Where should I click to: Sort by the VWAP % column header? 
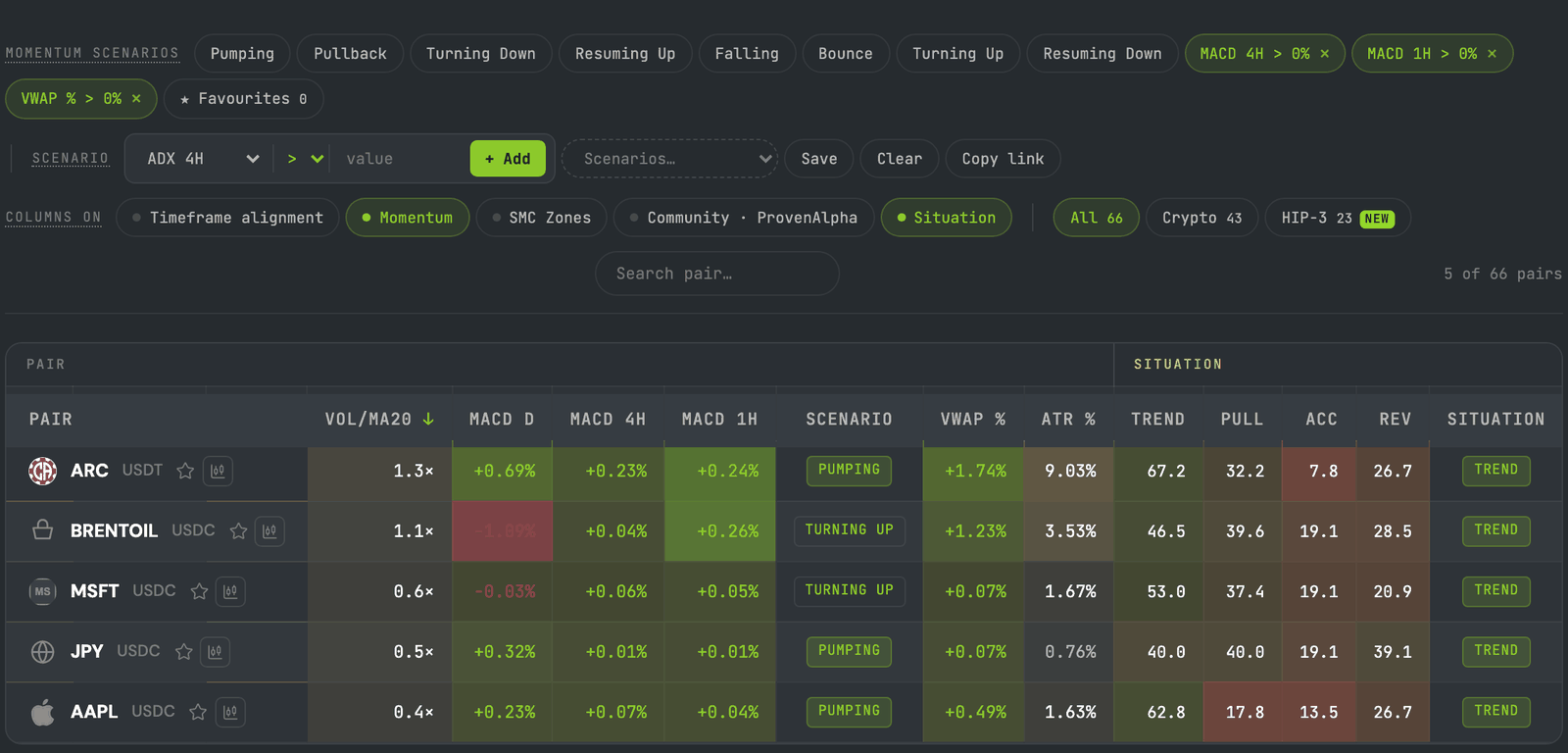coord(973,420)
